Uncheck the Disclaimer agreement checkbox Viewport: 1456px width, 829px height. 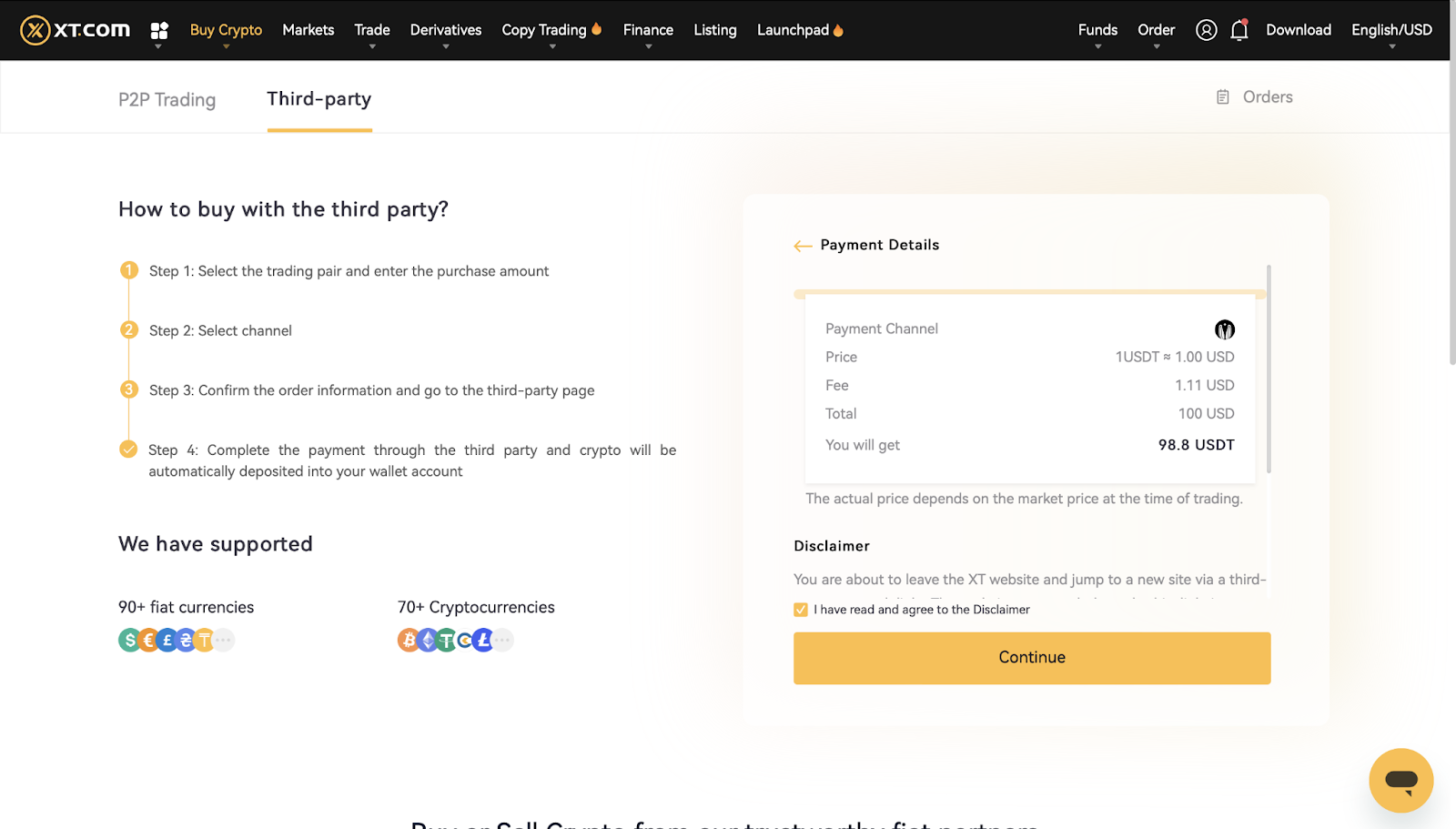coord(801,610)
